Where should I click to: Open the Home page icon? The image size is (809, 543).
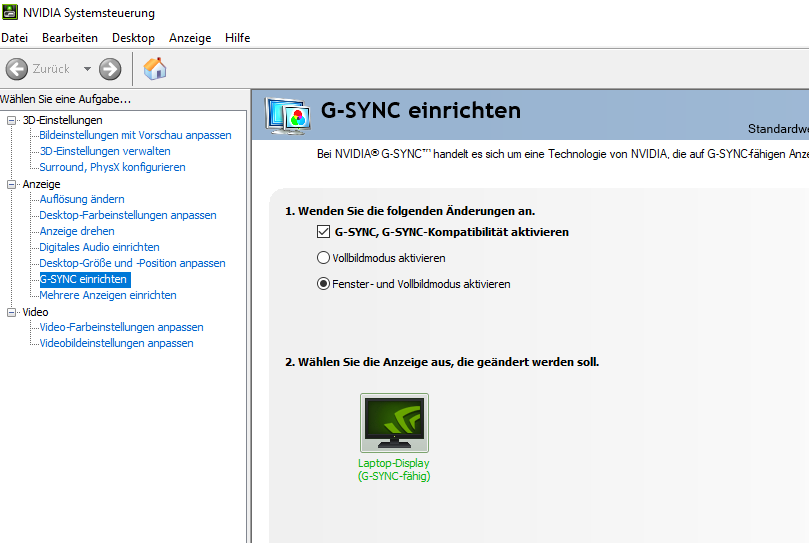coord(155,69)
